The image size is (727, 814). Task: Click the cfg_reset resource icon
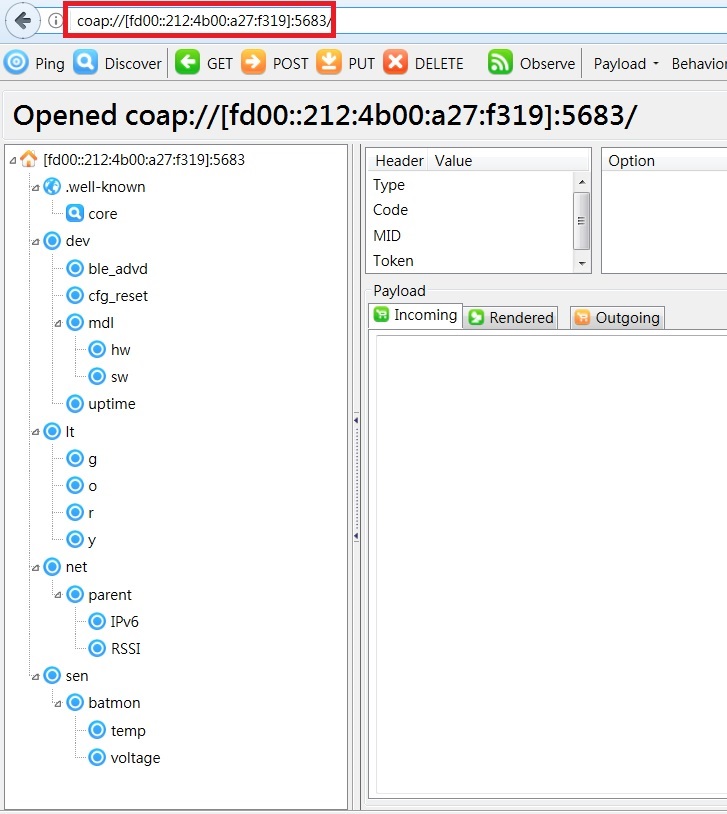pos(75,295)
